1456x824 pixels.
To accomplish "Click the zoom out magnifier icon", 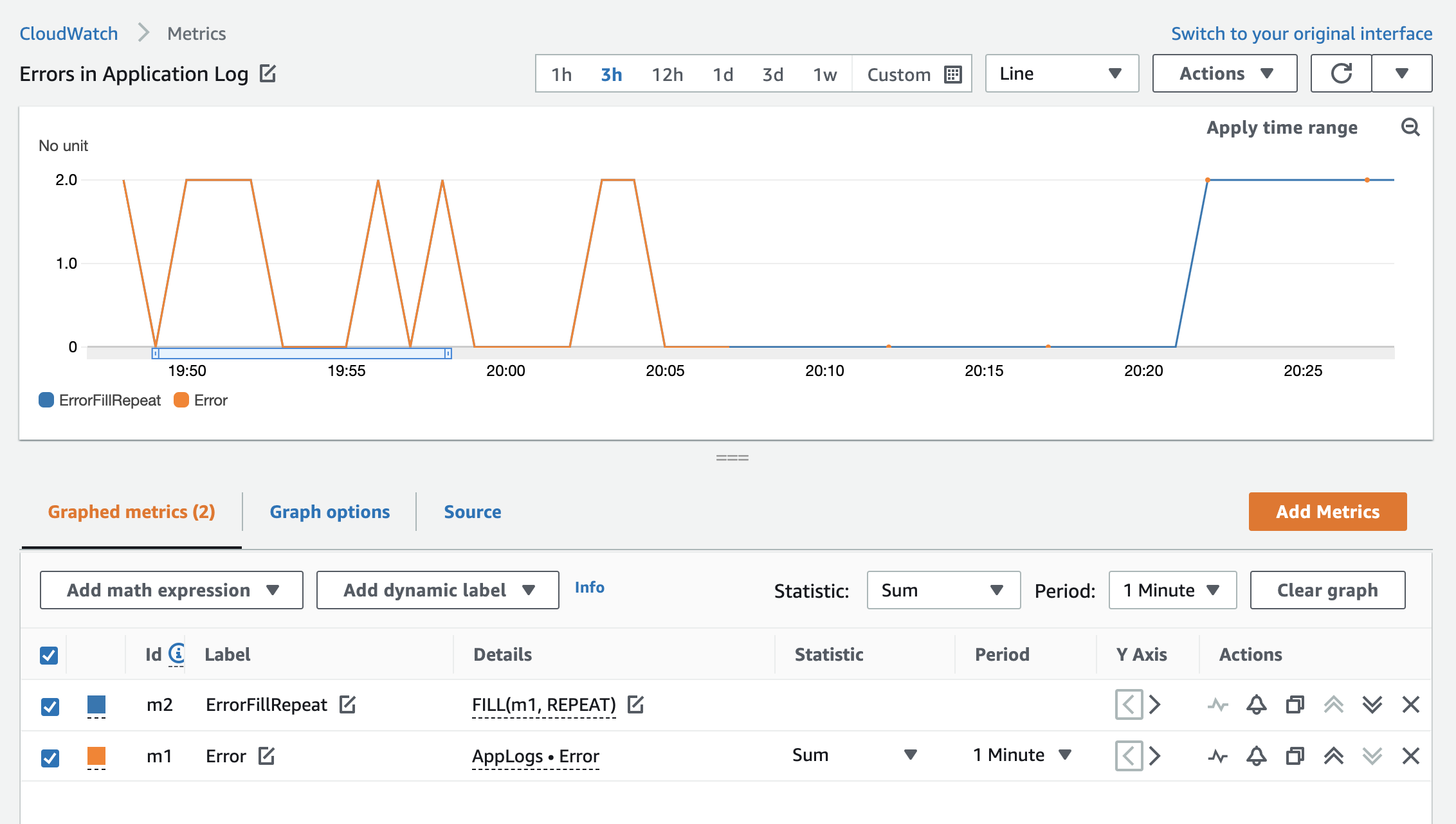I will coord(1410,127).
